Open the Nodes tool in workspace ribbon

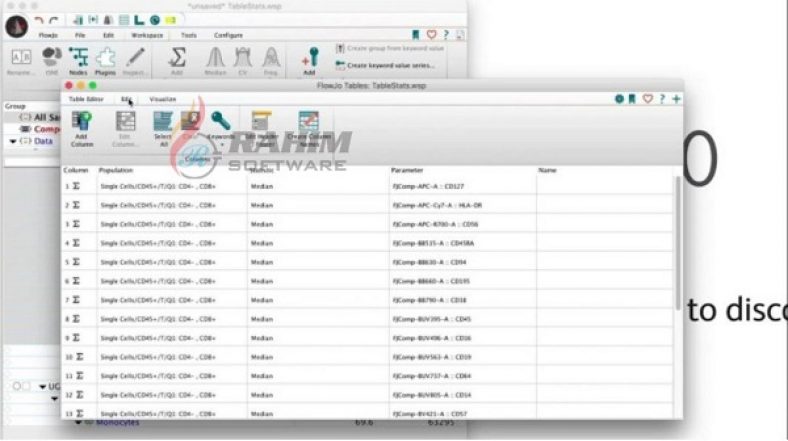coord(78,61)
